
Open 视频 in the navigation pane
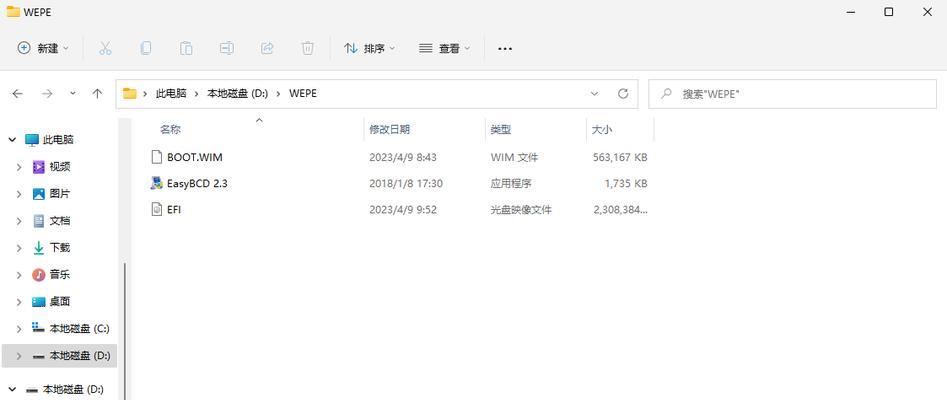click(x=60, y=167)
